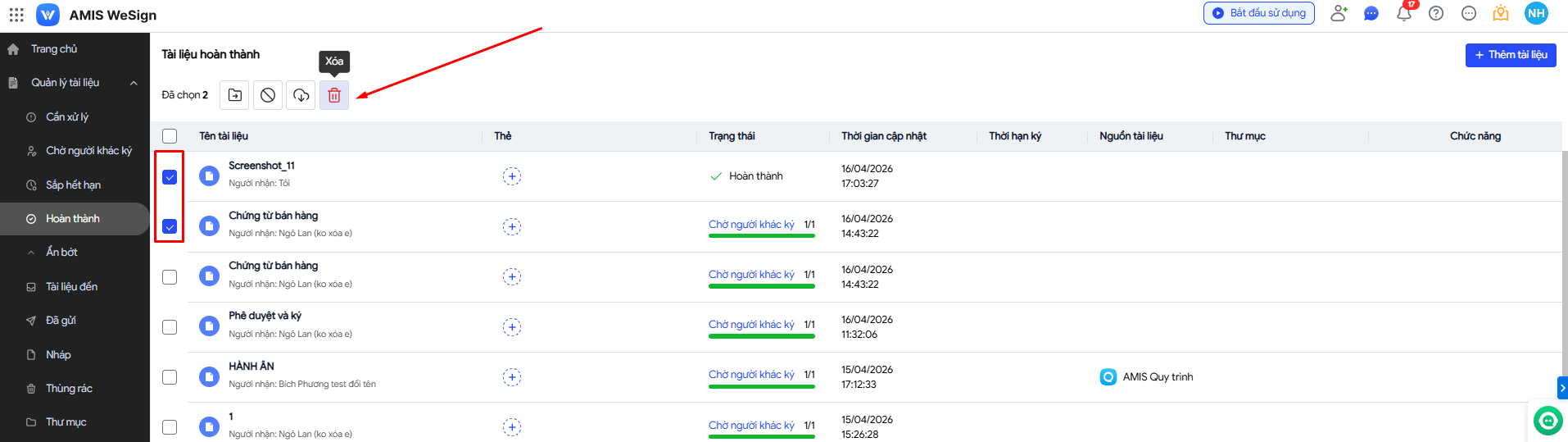Click the move to folder icon
Viewport: 1568px width, 442px height.
pyautogui.click(x=235, y=95)
